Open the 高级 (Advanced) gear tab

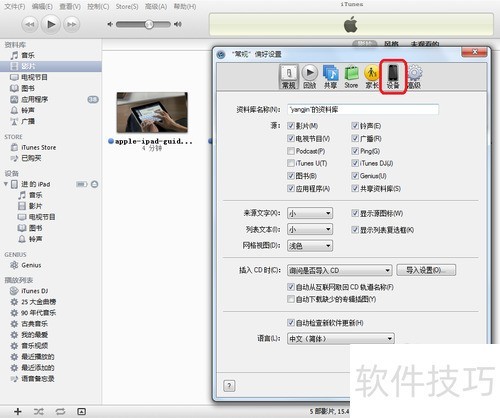click(x=415, y=77)
